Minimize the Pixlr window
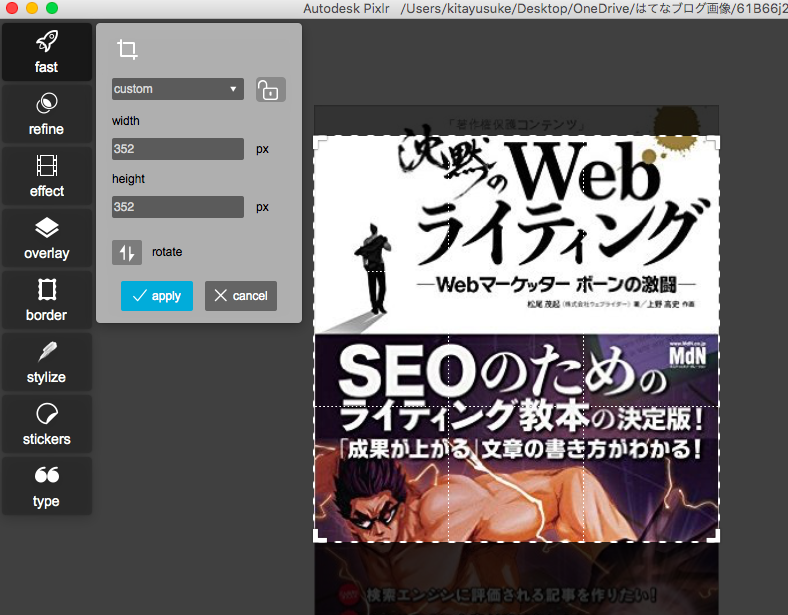788x615 pixels. 32,8
